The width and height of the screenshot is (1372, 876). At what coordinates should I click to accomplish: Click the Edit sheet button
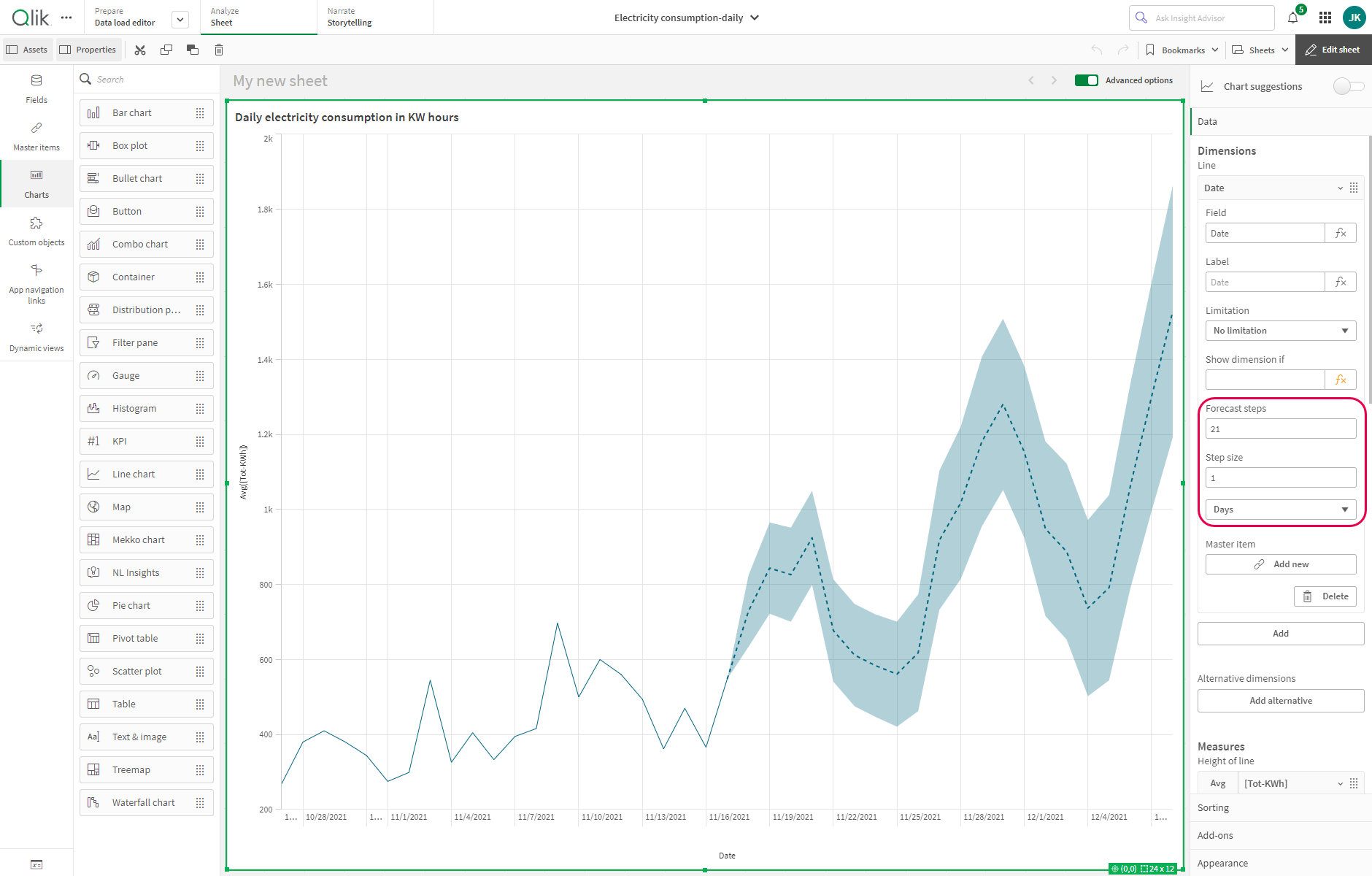coord(1333,50)
